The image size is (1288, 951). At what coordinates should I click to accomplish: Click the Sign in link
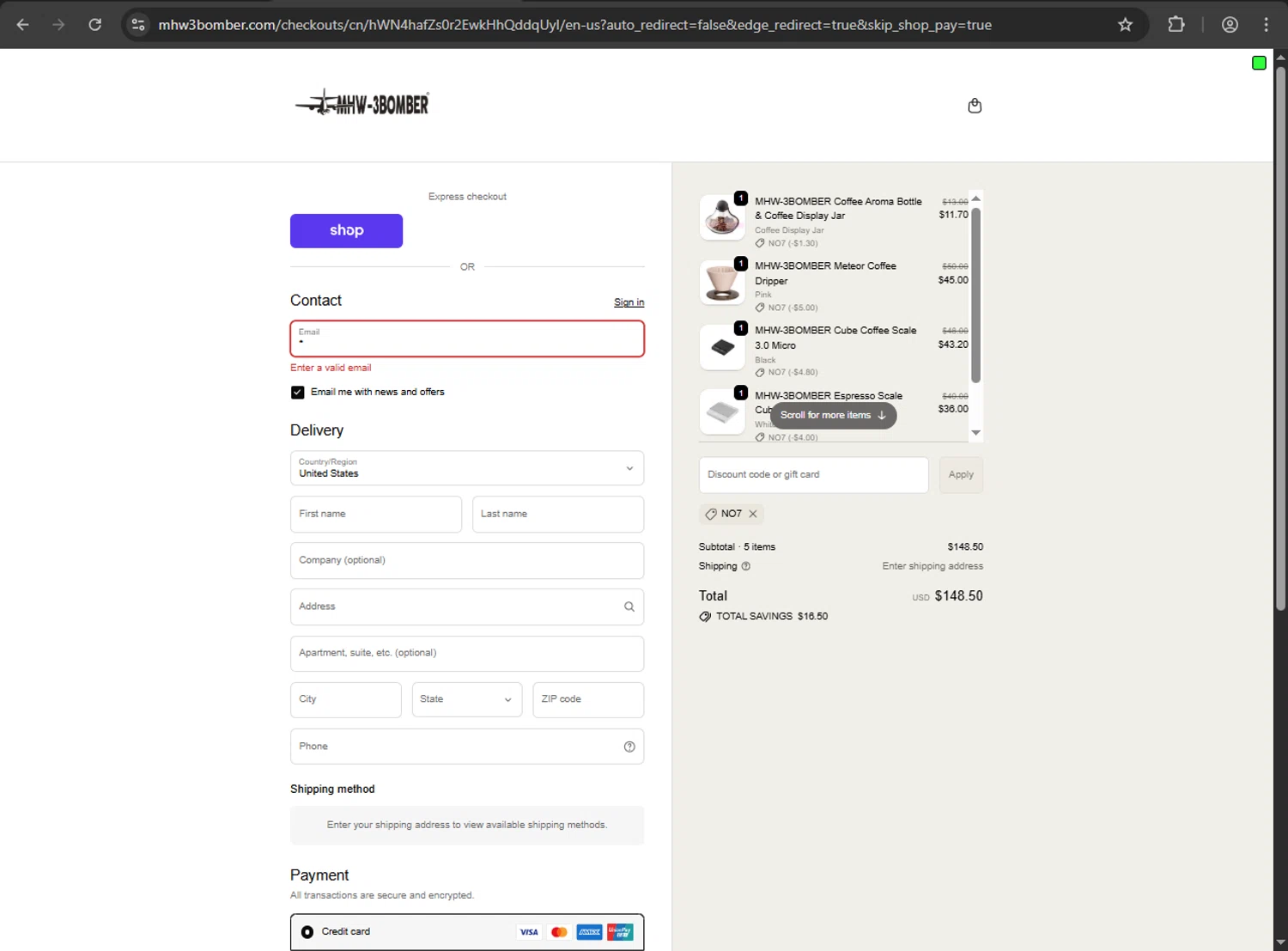(x=629, y=302)
